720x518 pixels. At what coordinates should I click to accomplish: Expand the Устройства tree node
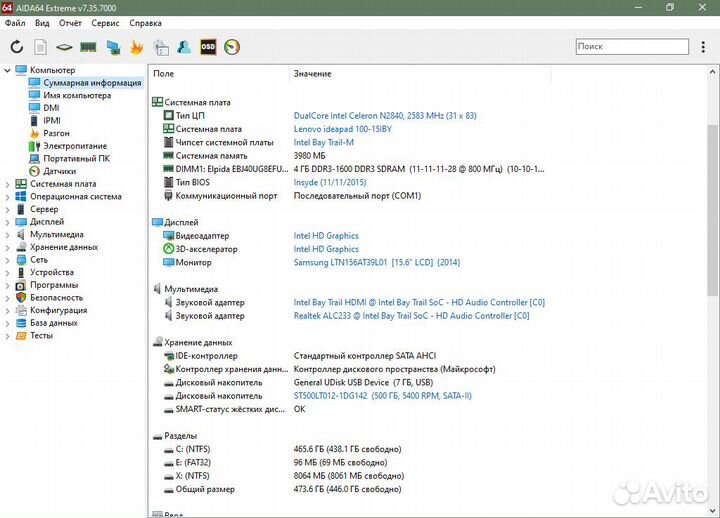[x=7, y=273]
